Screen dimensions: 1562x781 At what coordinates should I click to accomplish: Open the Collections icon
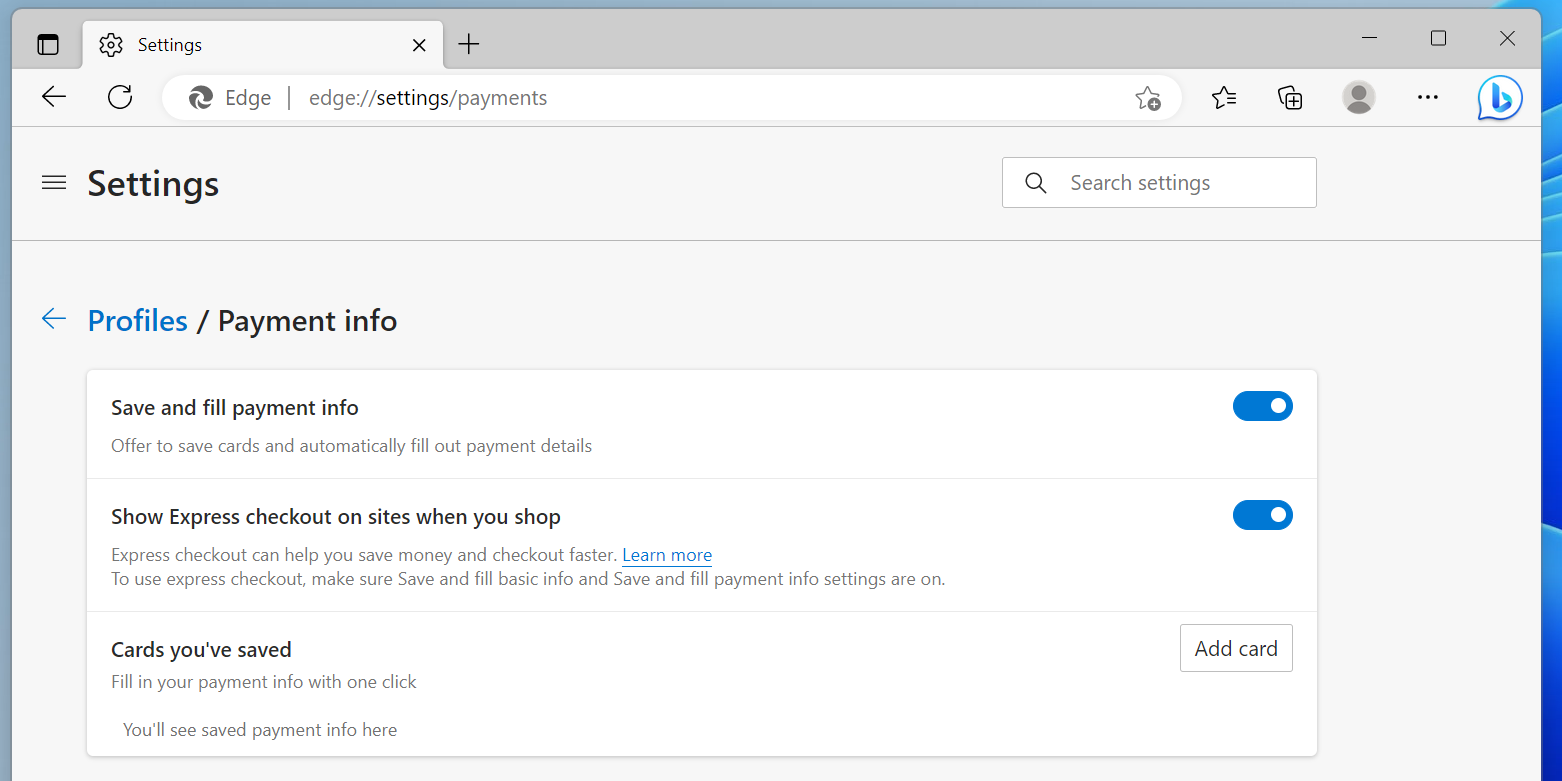point(1291,97)
